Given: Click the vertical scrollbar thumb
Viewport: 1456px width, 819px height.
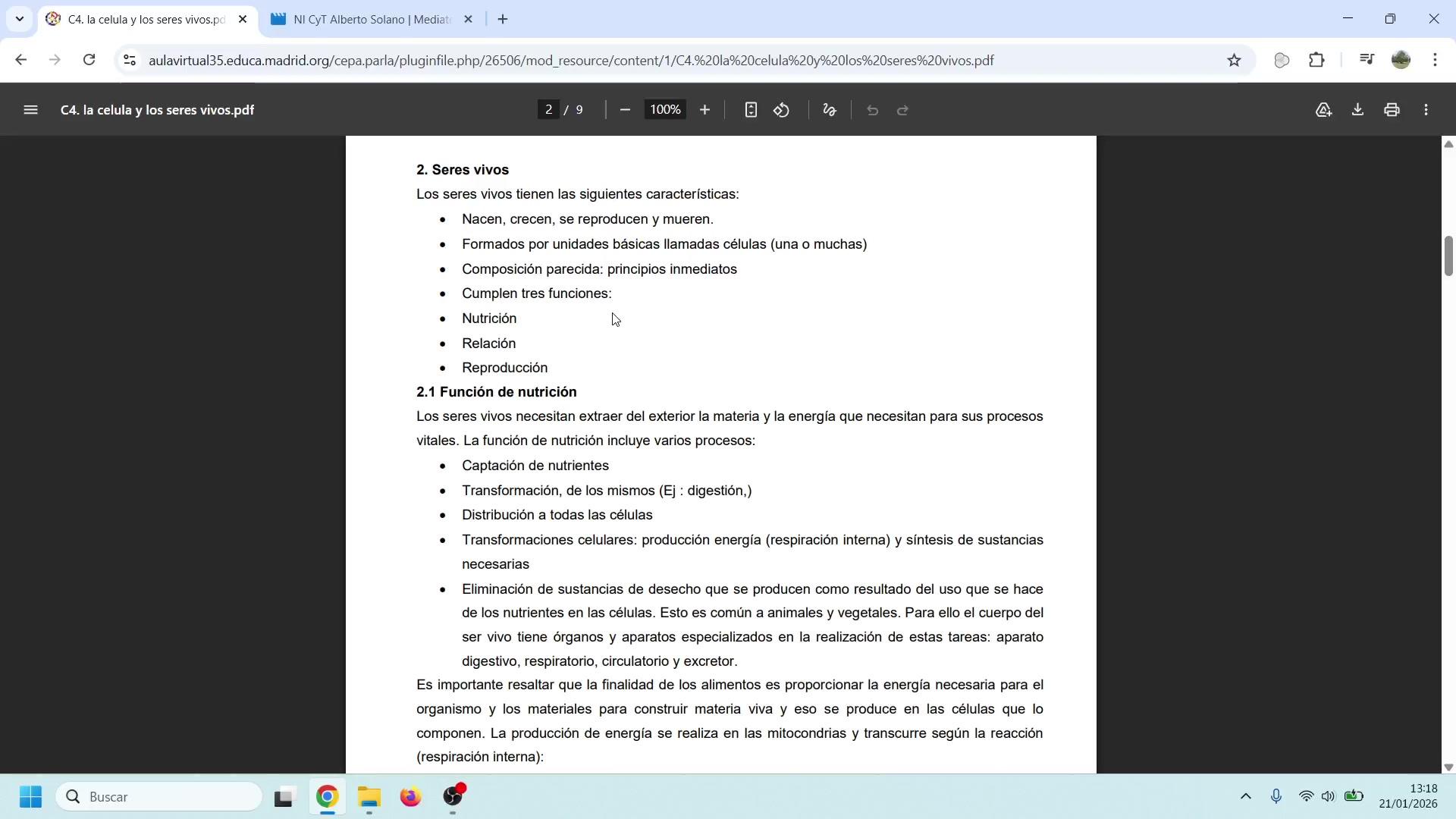Looking at the screenshot, I should (x=1448, y=256).
